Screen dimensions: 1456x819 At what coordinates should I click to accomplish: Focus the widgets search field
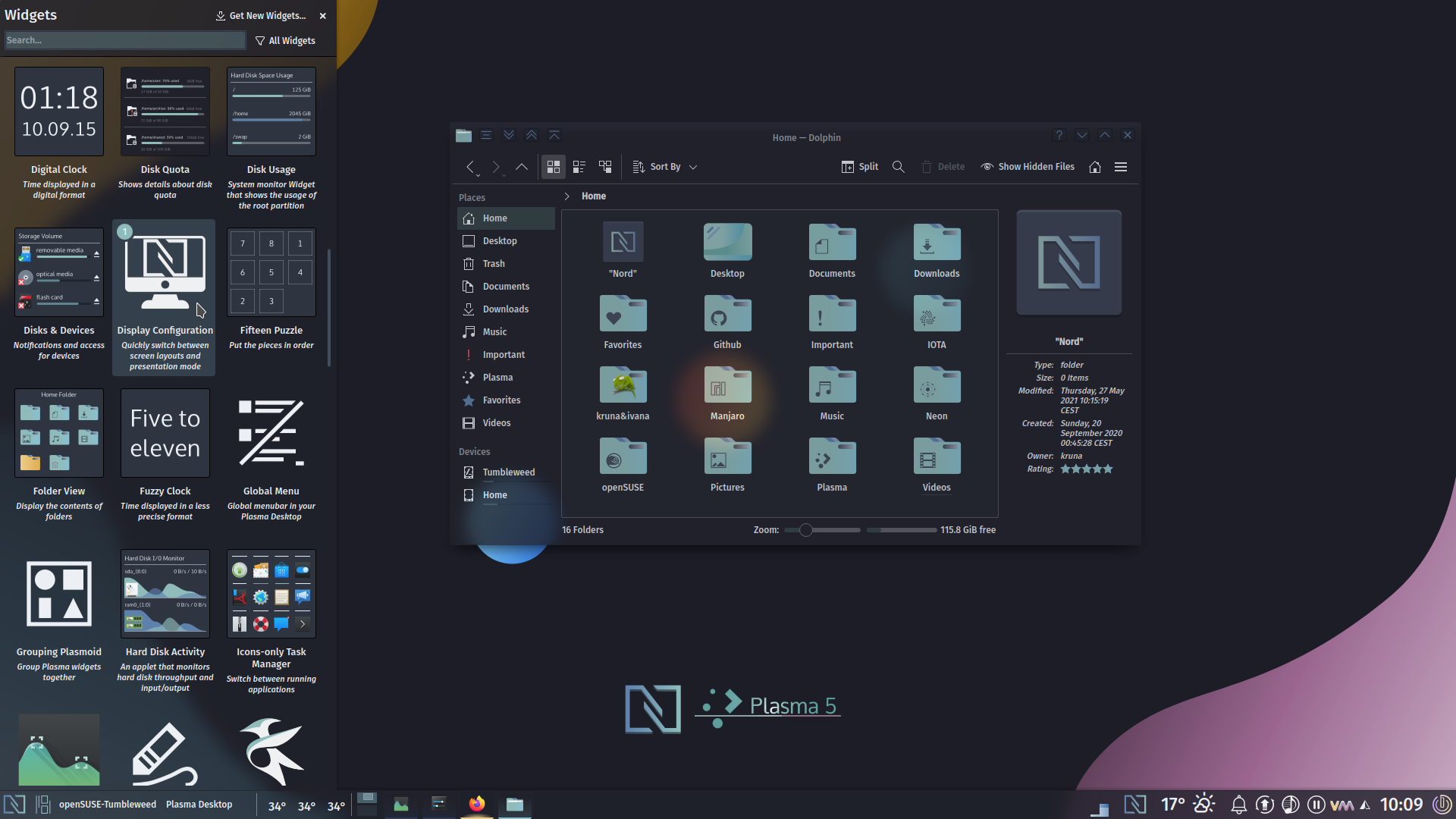coord(125,40)
